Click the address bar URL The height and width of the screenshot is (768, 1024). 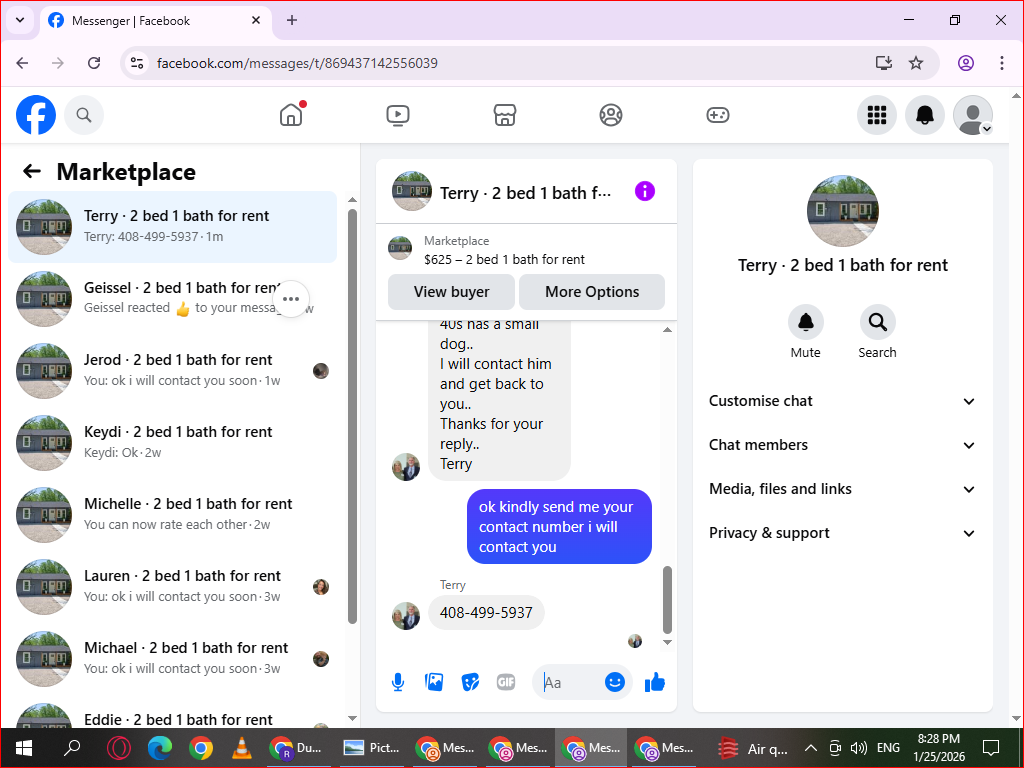point(297,63)
